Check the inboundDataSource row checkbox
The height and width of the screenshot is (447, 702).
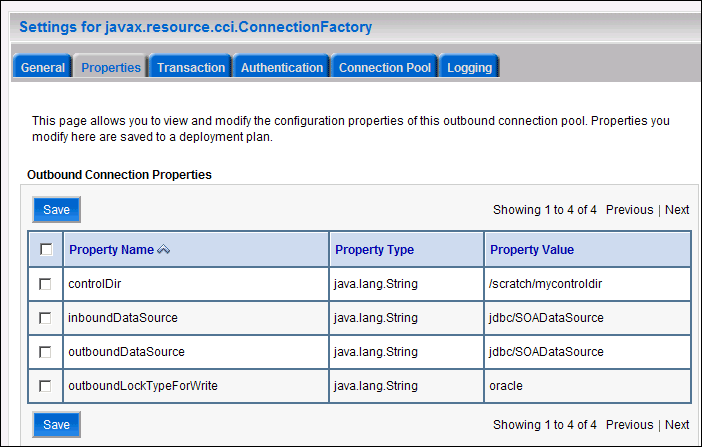click(x=45, y=318)
